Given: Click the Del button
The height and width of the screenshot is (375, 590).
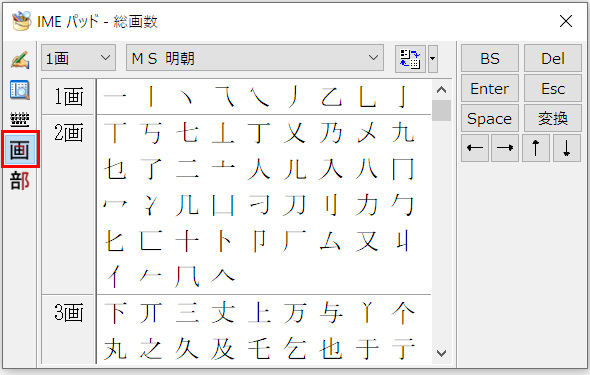Looking at the screenshot, I should click(553, 58).
